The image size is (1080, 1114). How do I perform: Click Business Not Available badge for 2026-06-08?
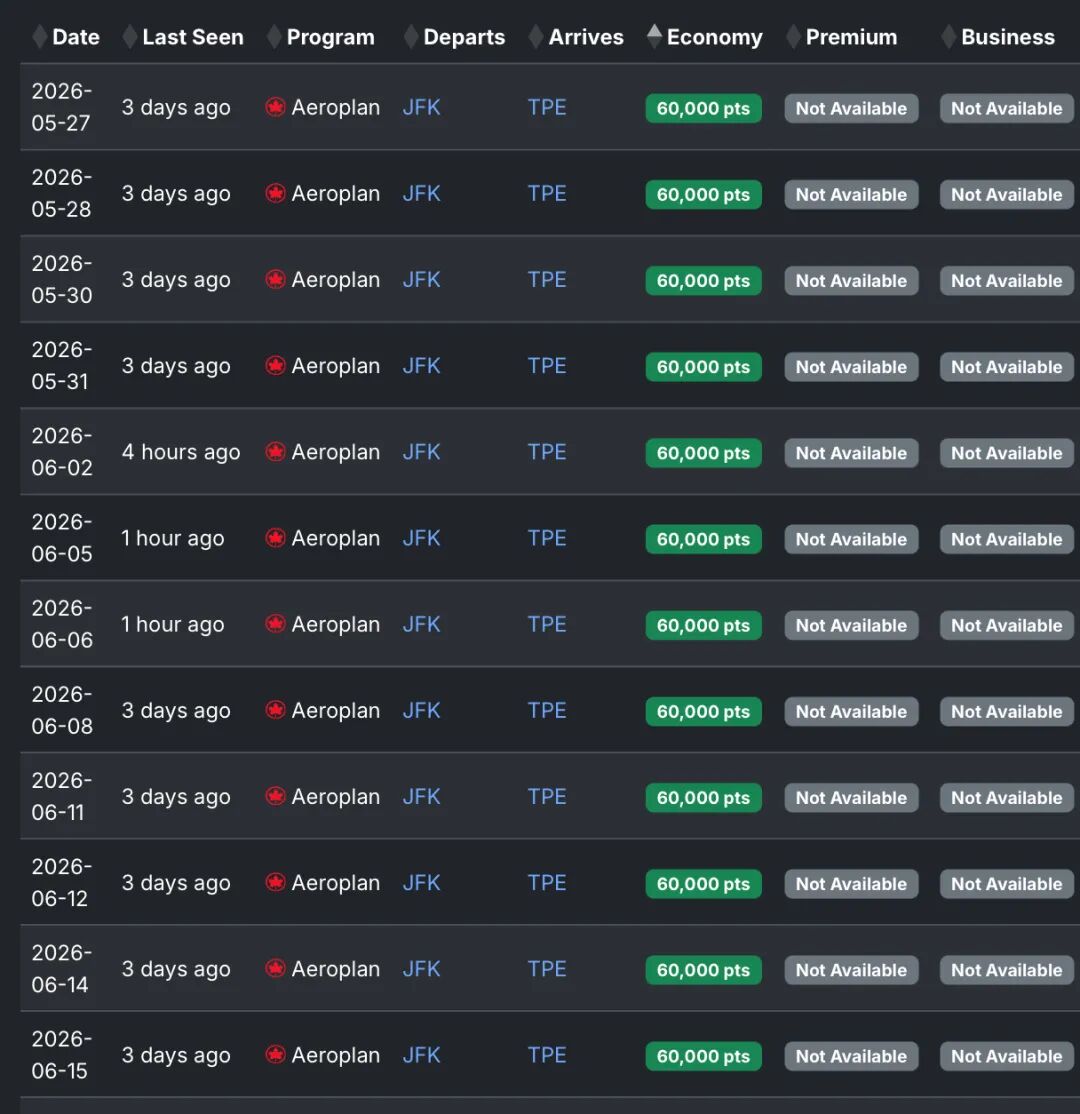pyautogui.click(x=1006, y=712)
